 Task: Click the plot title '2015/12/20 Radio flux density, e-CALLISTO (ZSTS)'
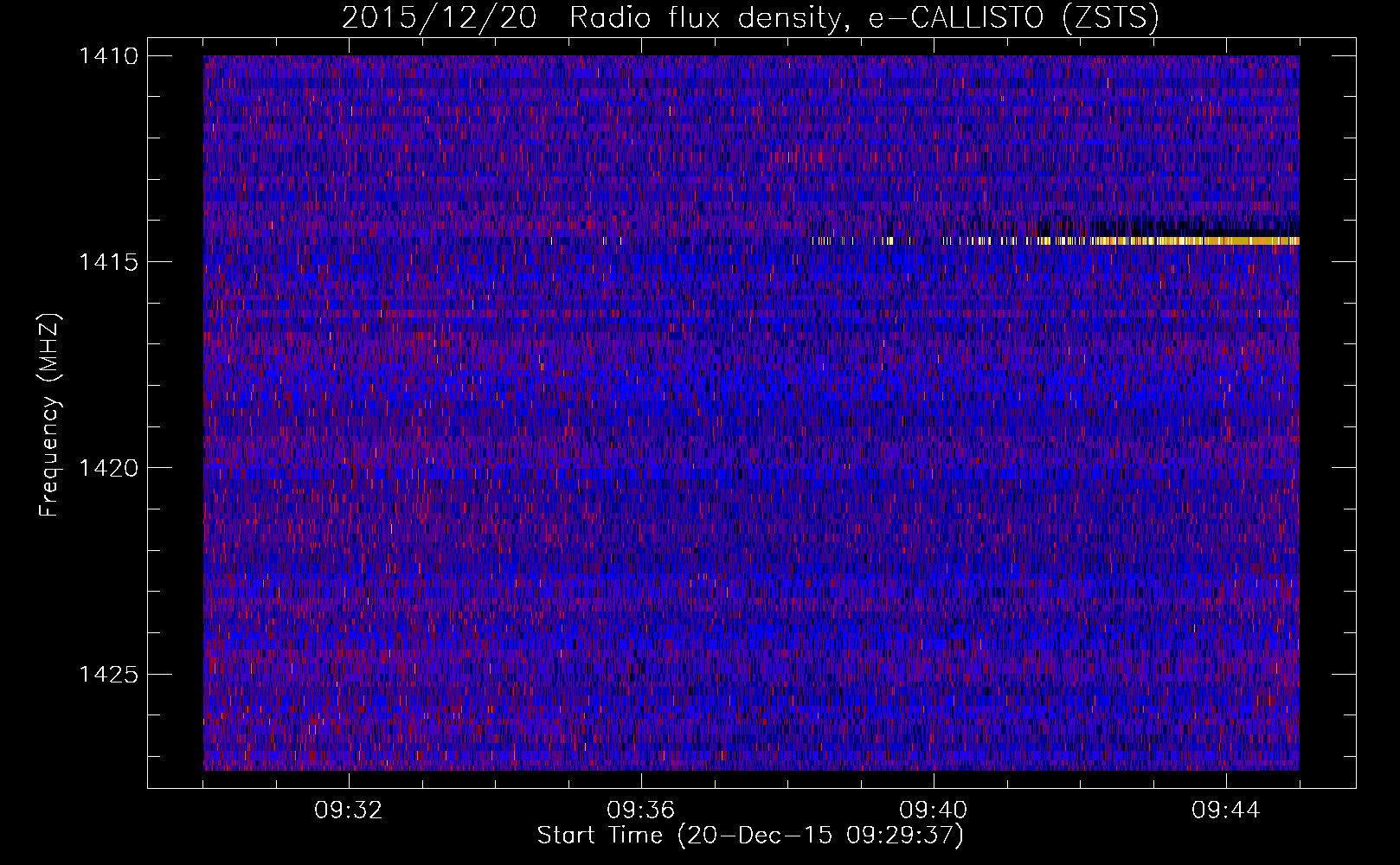pyautogui.click(x=750, y=18)
